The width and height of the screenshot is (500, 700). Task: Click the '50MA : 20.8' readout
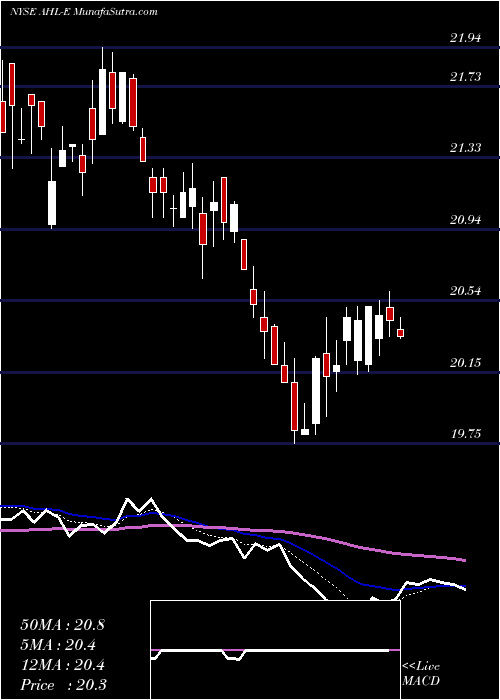coord(62,625)
